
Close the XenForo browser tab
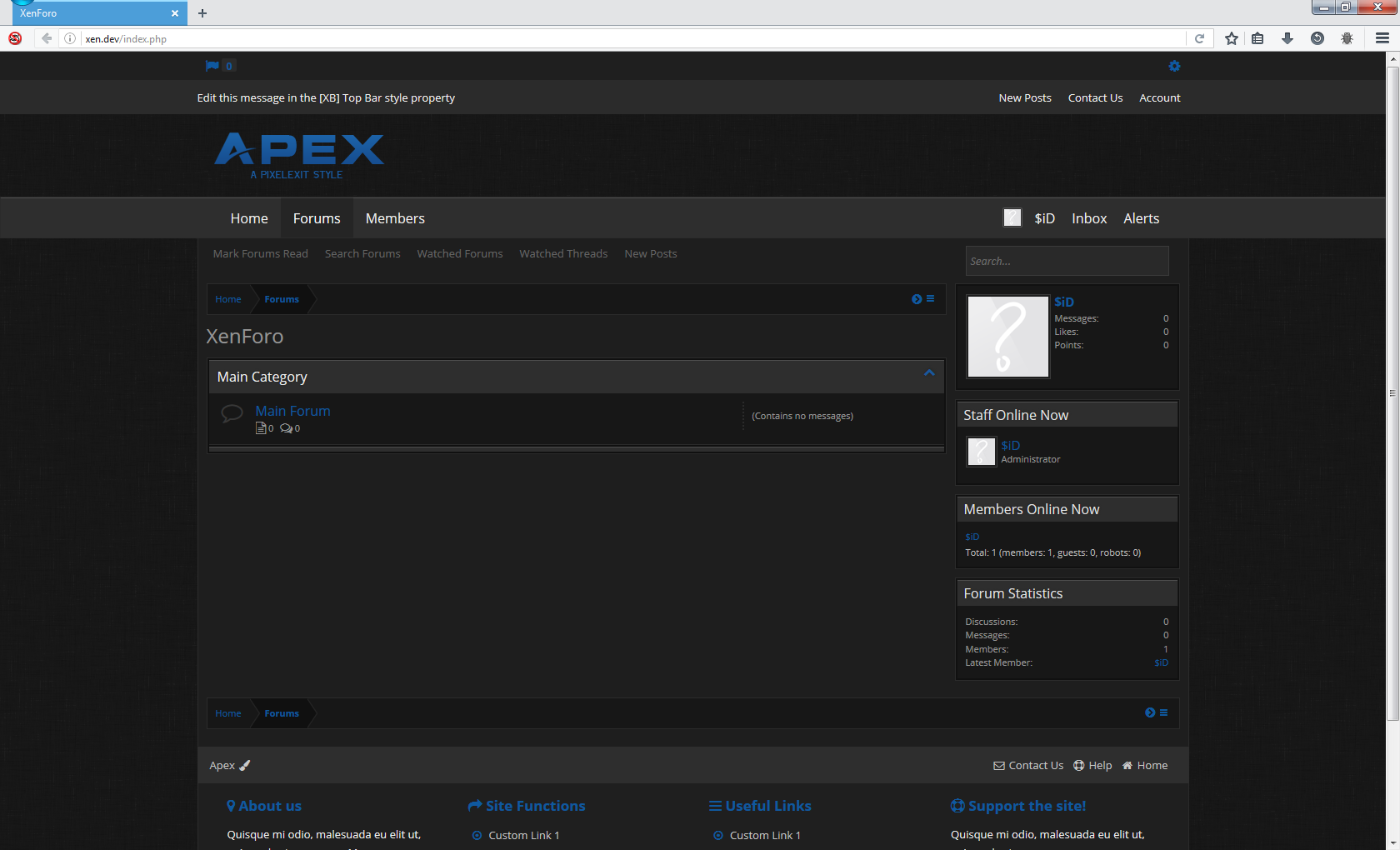175,13
